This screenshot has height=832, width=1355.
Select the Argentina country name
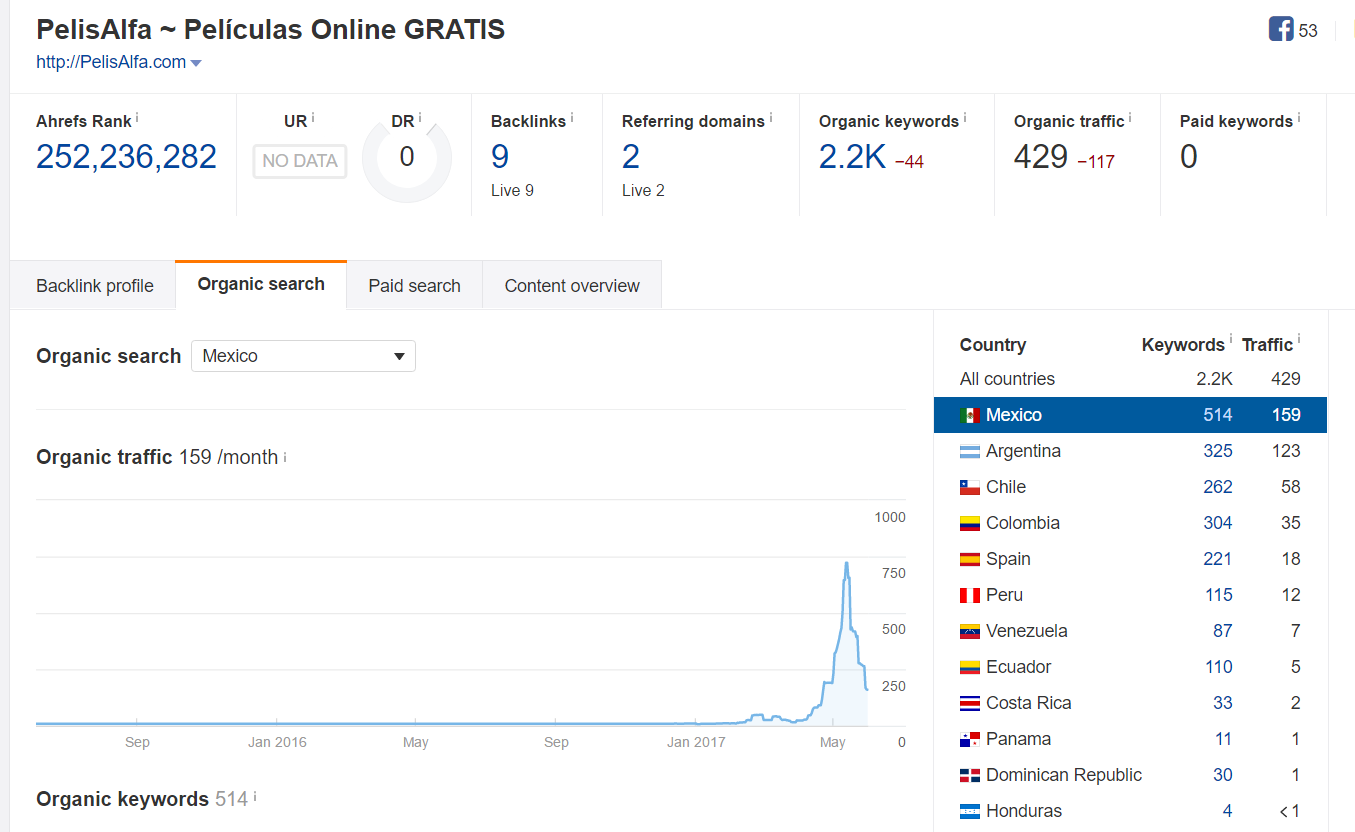click(1023, 451)
